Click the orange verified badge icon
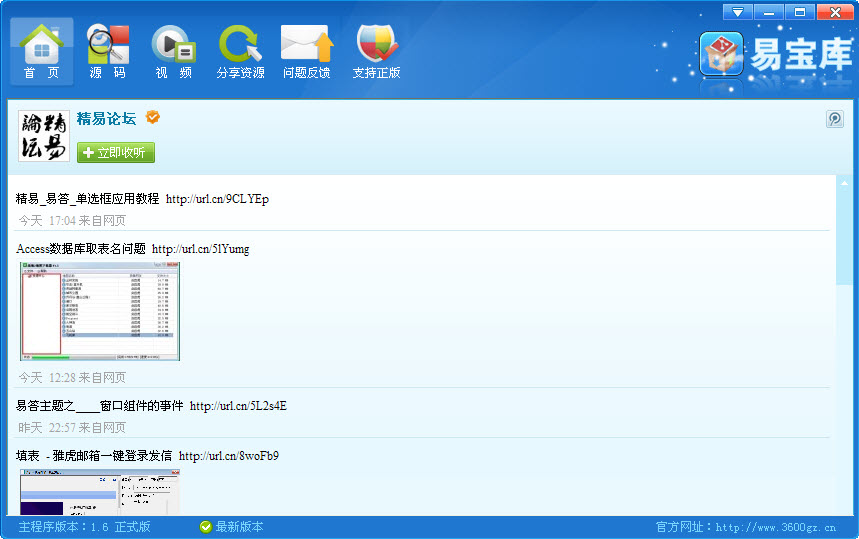Screen dimensions: 859x539 tap(152, 117)
